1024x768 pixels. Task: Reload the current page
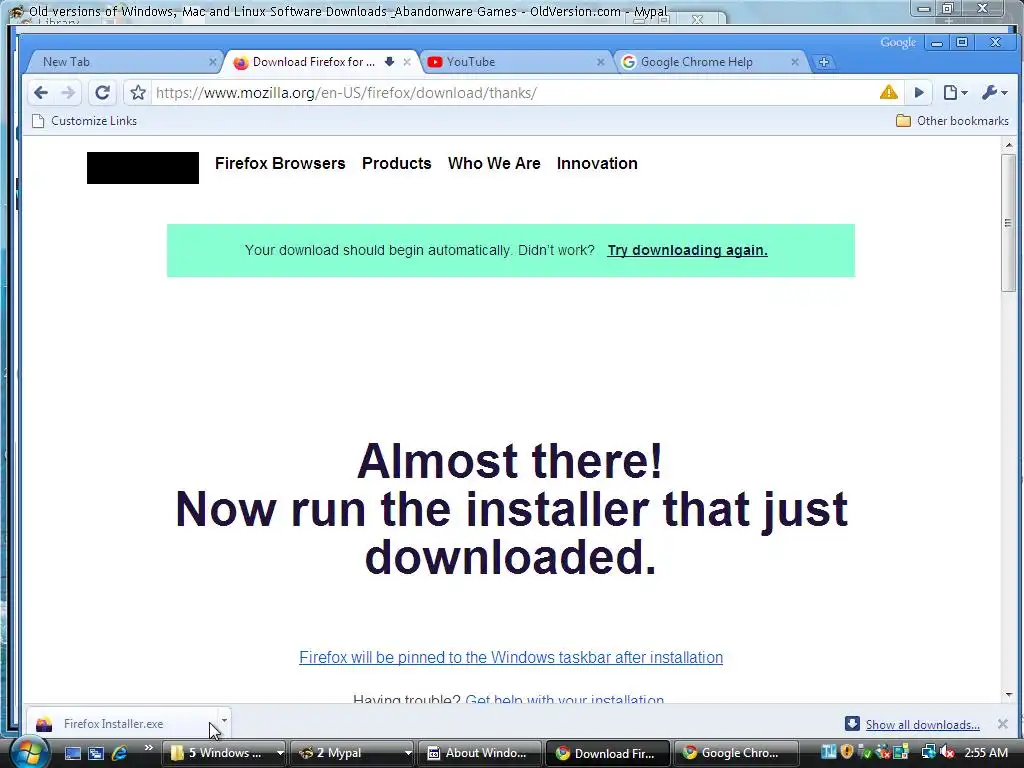[x=102, y=93]
